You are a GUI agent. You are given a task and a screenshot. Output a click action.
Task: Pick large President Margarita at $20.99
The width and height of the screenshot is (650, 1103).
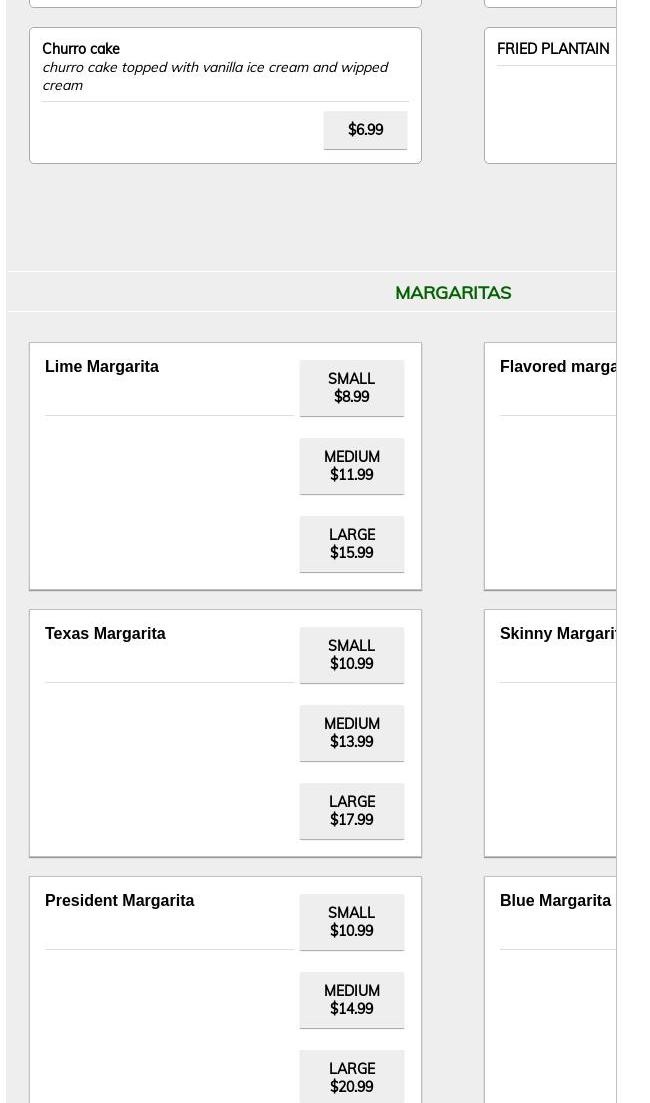coord(352,1078)
